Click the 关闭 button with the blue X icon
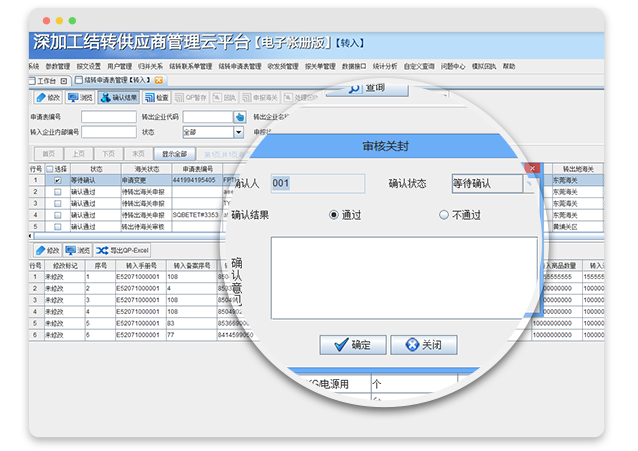638x451 pixels. coord(424,345)
